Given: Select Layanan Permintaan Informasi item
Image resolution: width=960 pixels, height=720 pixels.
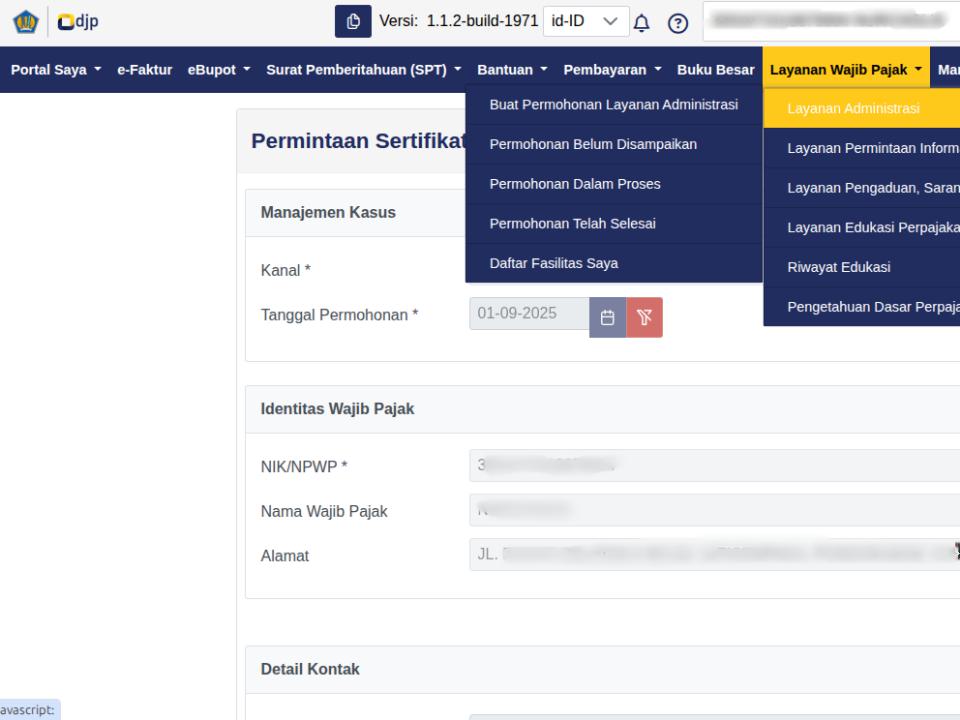Looking at the screenshot, I should pyautogui.click(x=861, y=148).
